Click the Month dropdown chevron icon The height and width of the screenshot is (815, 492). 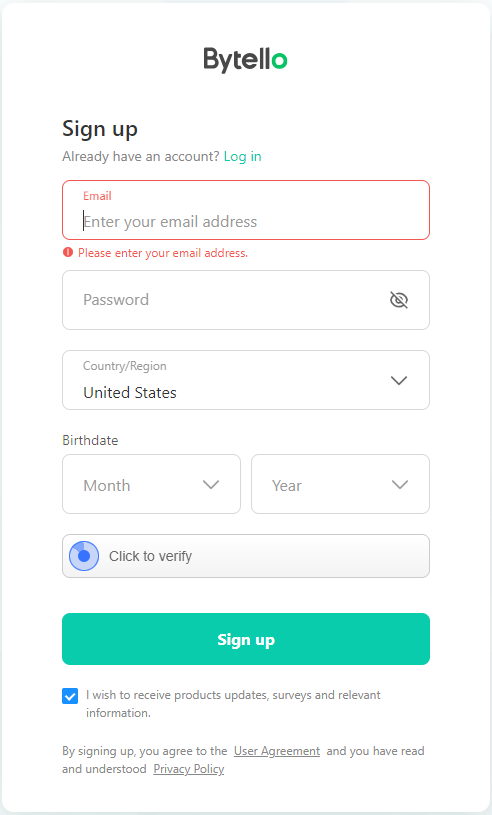coord(210,485)
